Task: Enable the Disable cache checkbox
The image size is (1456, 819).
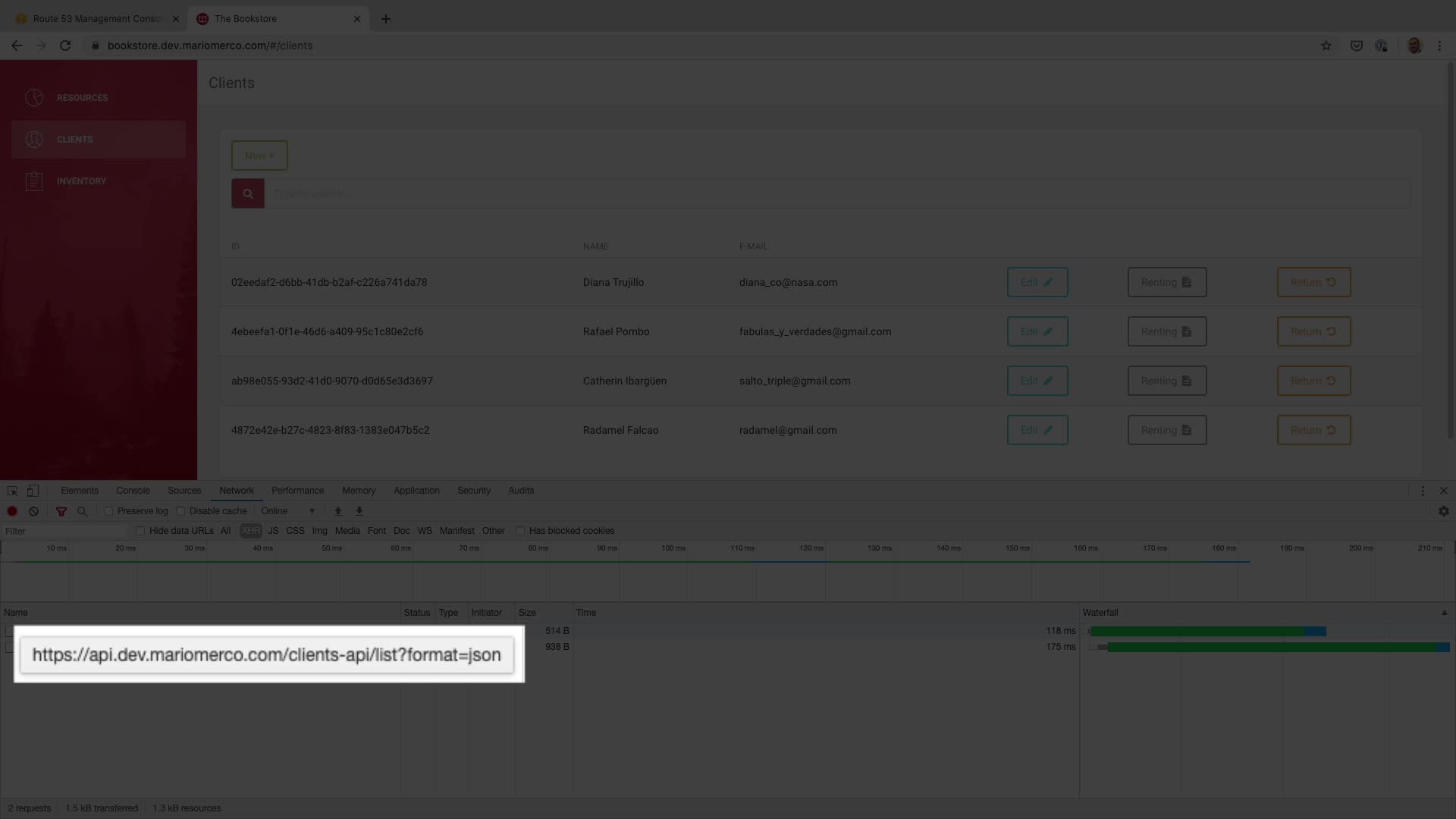Action: 180,511
